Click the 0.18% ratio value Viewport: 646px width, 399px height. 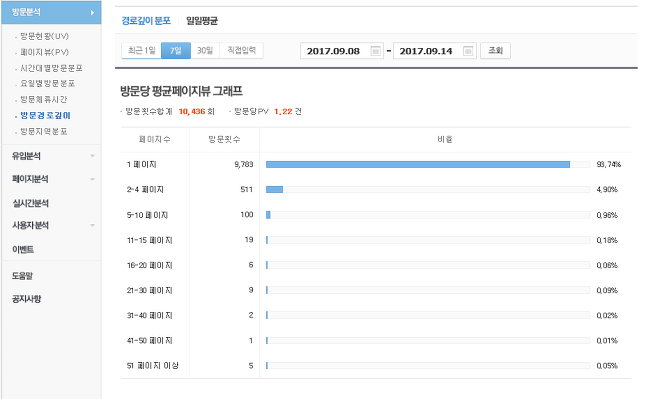point(607,240)
